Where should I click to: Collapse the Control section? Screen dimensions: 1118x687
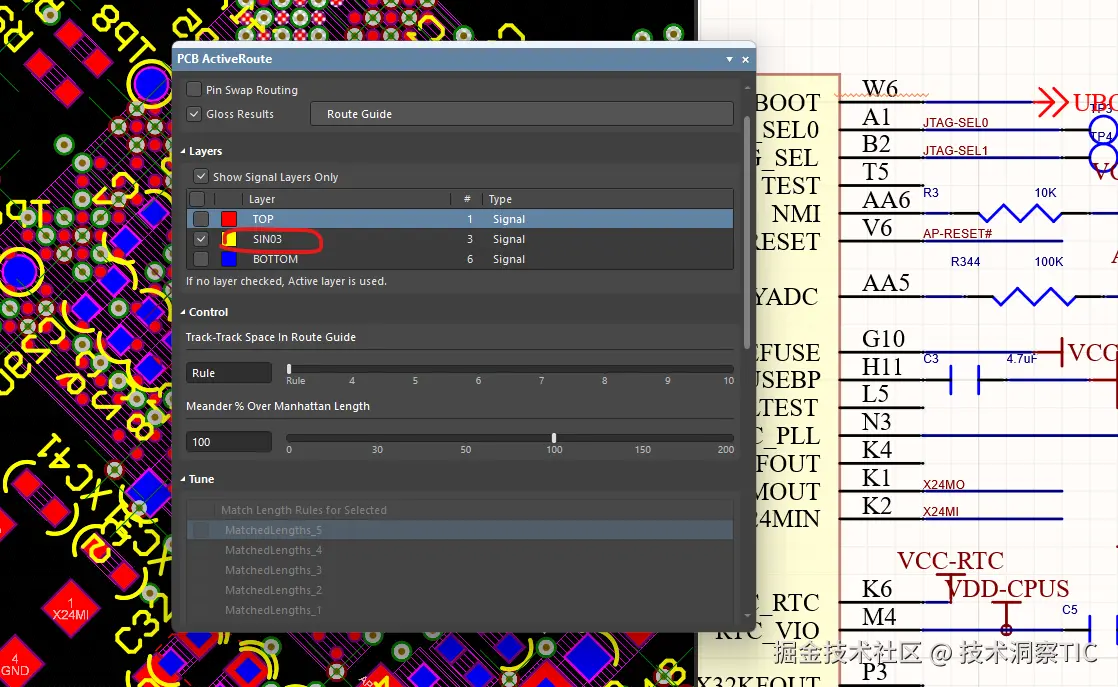(183, 312)
